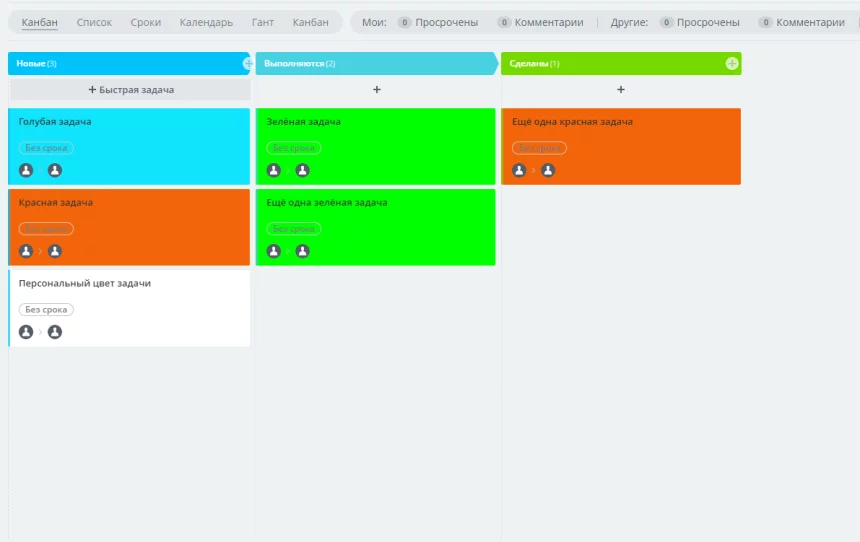Image resolution: width=860 pixels, height=542 pixels.
Task: Open the Календарь view tab
Action: click(x=206, y=22)
